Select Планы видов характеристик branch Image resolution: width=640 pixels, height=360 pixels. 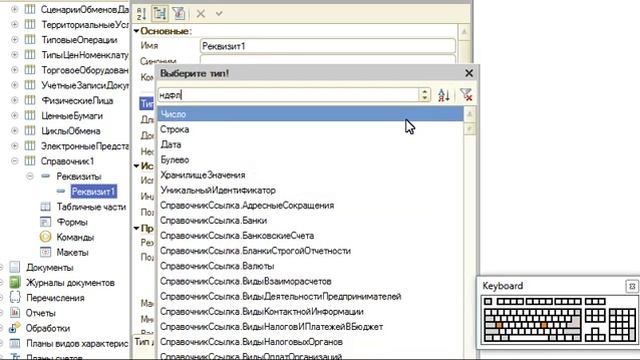[77, 343]
